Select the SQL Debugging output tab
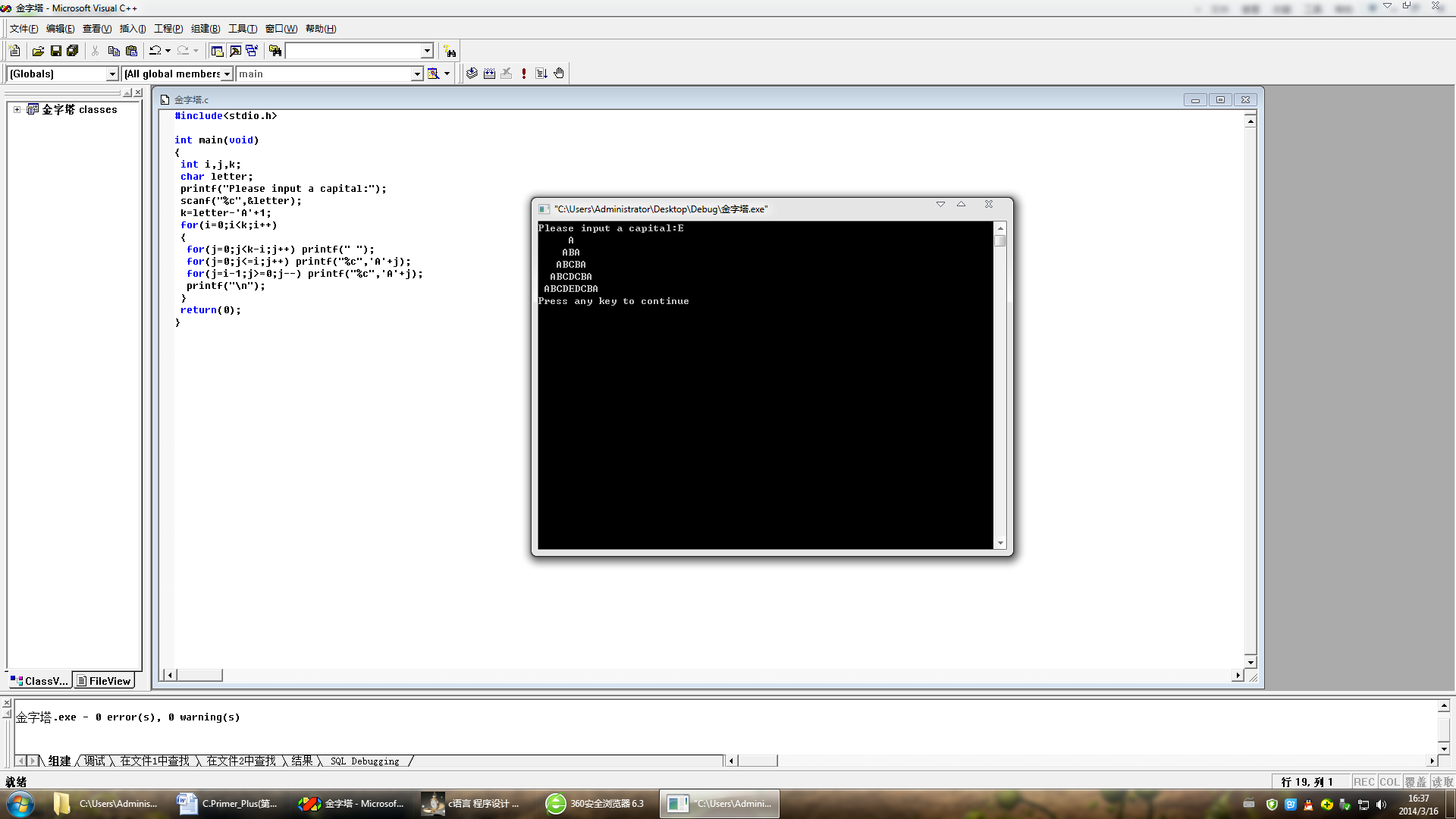 365,761
